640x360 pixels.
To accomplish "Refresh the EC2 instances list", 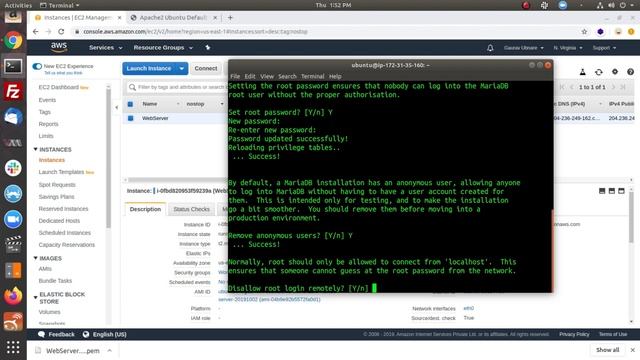I will tap(599, 72).
